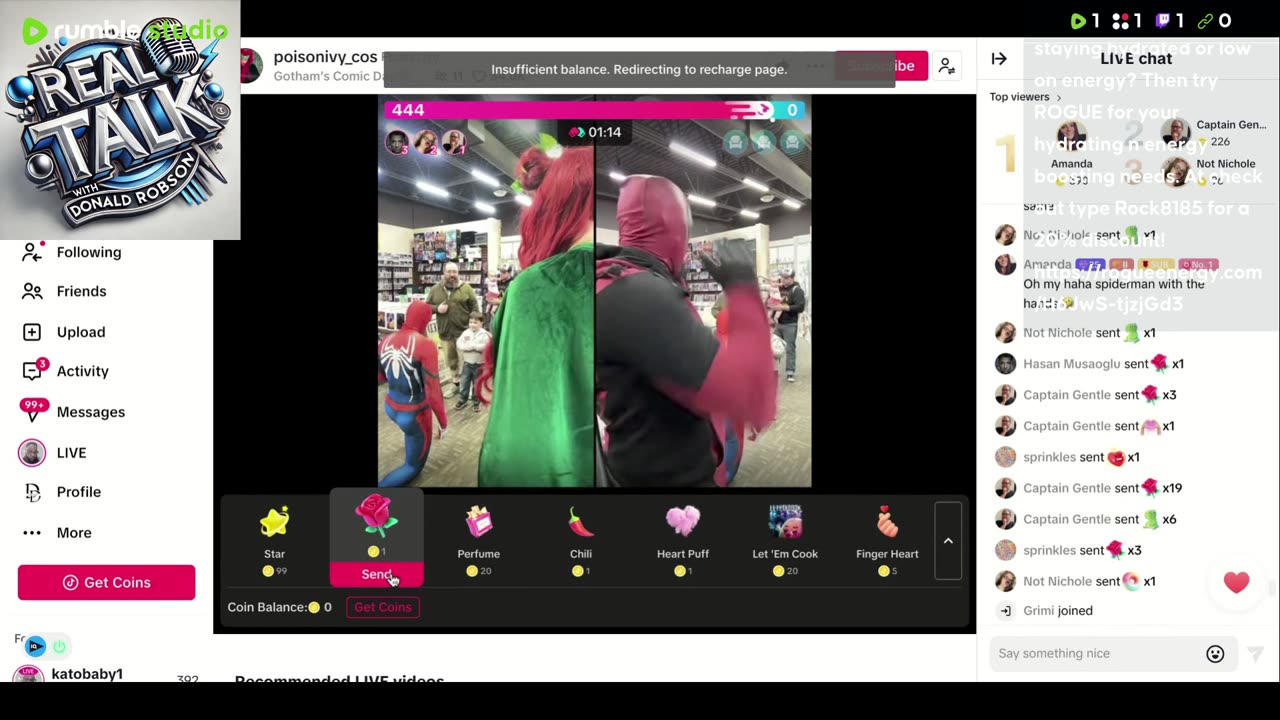The width and height of the screenshot is (1280, 720).
Task: Click the Messages icon with 99+ badge
Action: coord(34,410)
